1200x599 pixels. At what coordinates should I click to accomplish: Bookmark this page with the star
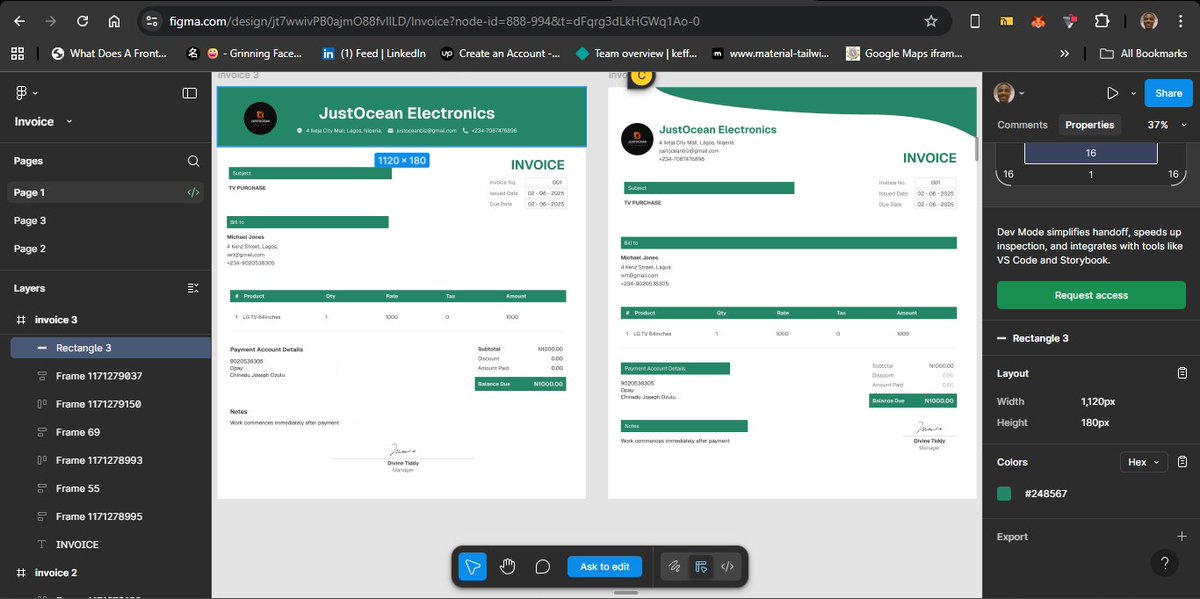tap(931, 21)
